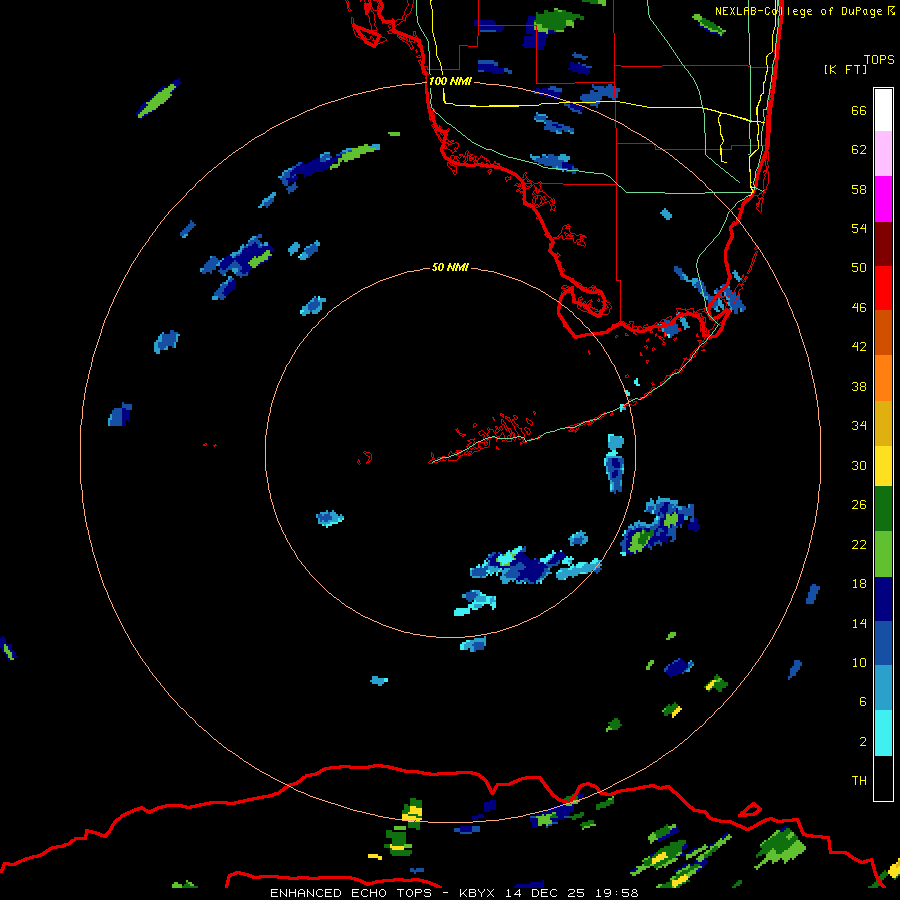Click the light pink legend swatch

click(883, 154)
